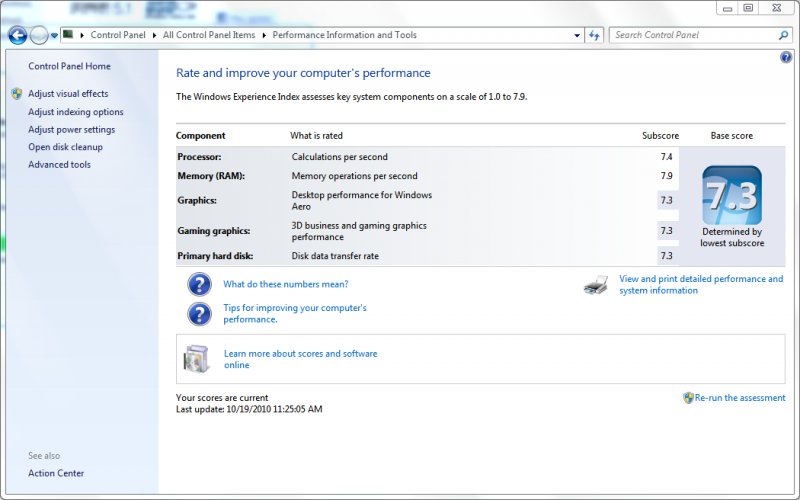Click the 7.3 base score badge
This screenshot has width=800, height=500.
click(732, 195)
